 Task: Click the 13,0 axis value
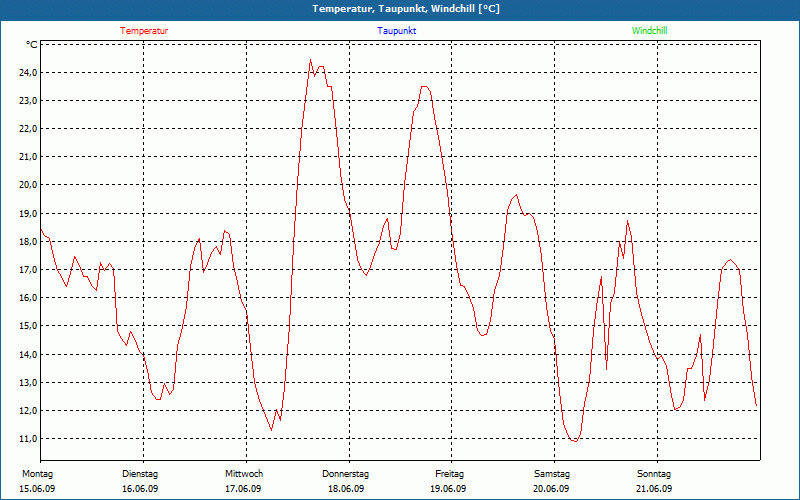[27, 383]
